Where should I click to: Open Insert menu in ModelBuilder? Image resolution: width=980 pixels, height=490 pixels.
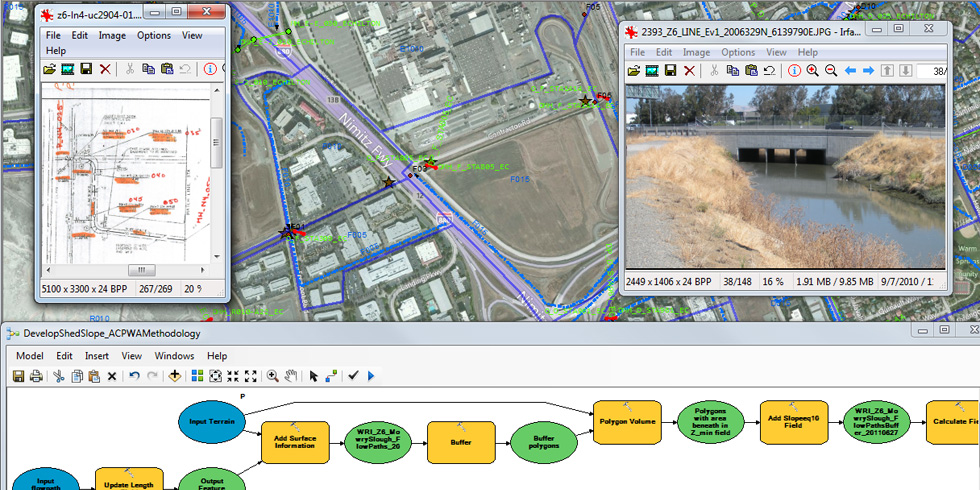tap(97, 356)
